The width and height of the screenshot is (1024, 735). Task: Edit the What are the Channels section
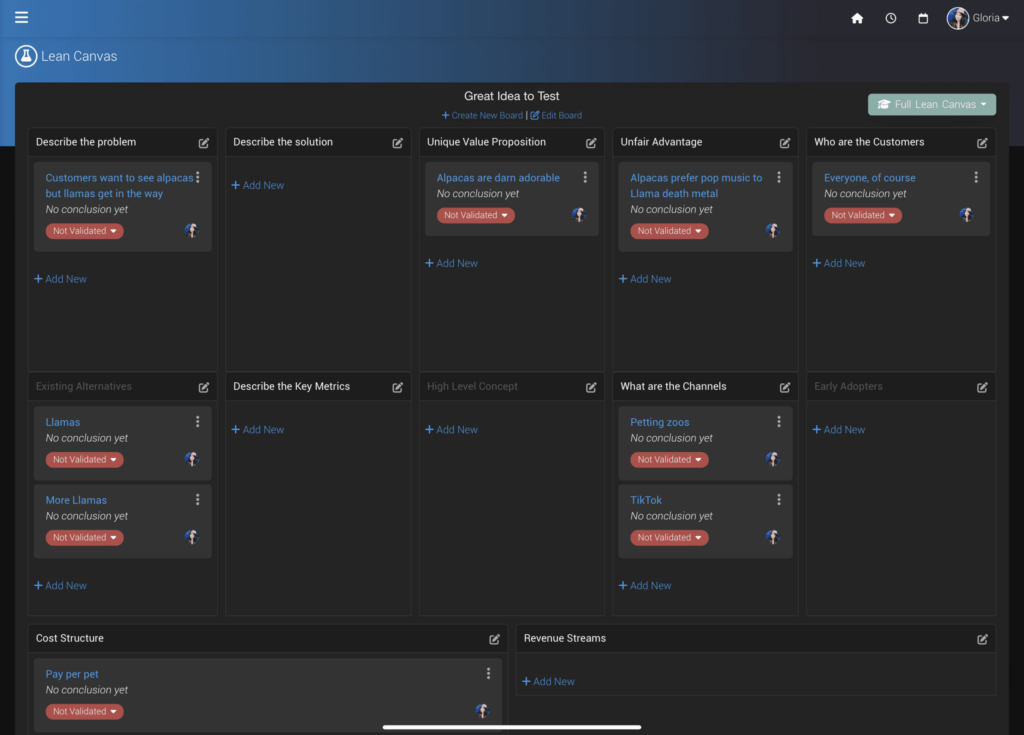(784, 387)
